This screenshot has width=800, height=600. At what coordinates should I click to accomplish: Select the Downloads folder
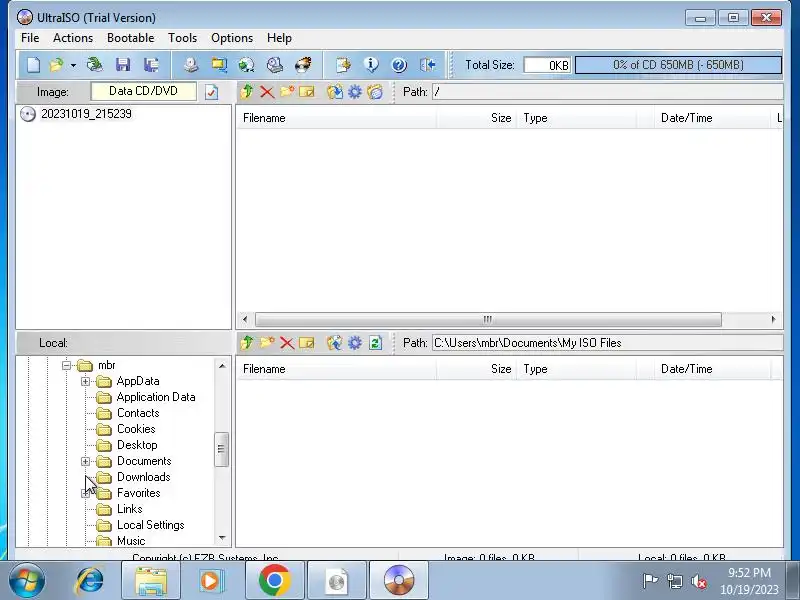tap(143, 477)
